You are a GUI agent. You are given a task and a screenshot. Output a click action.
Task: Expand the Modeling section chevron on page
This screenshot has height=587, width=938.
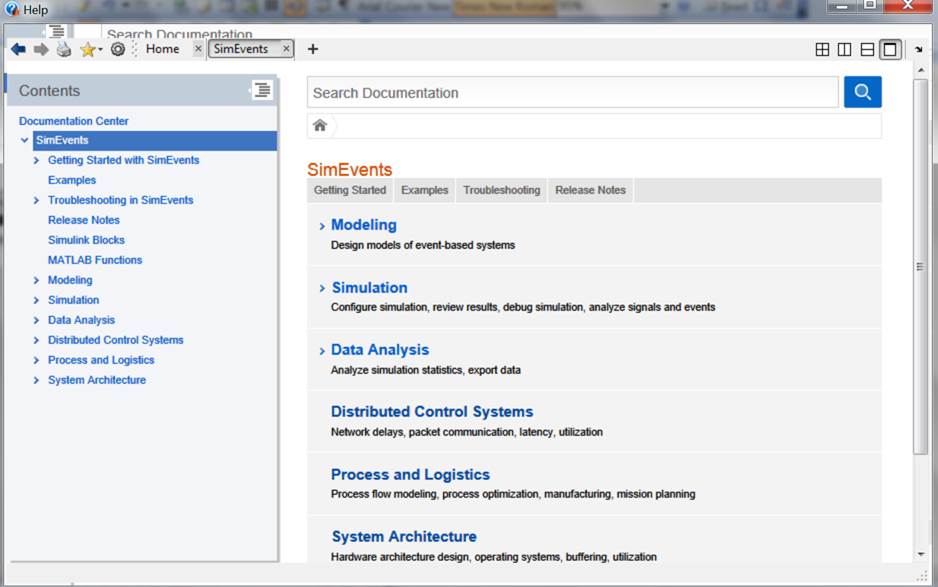[321, 226]
